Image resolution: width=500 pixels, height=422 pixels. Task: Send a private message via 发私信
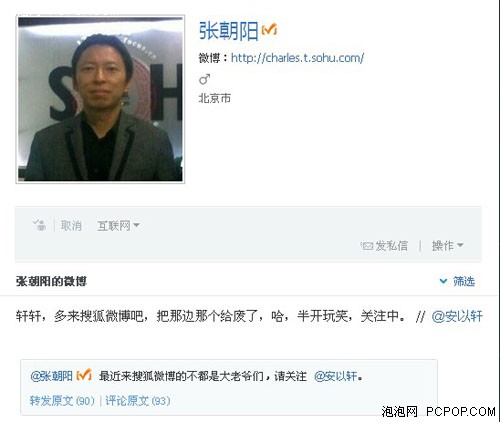[384, 246]
